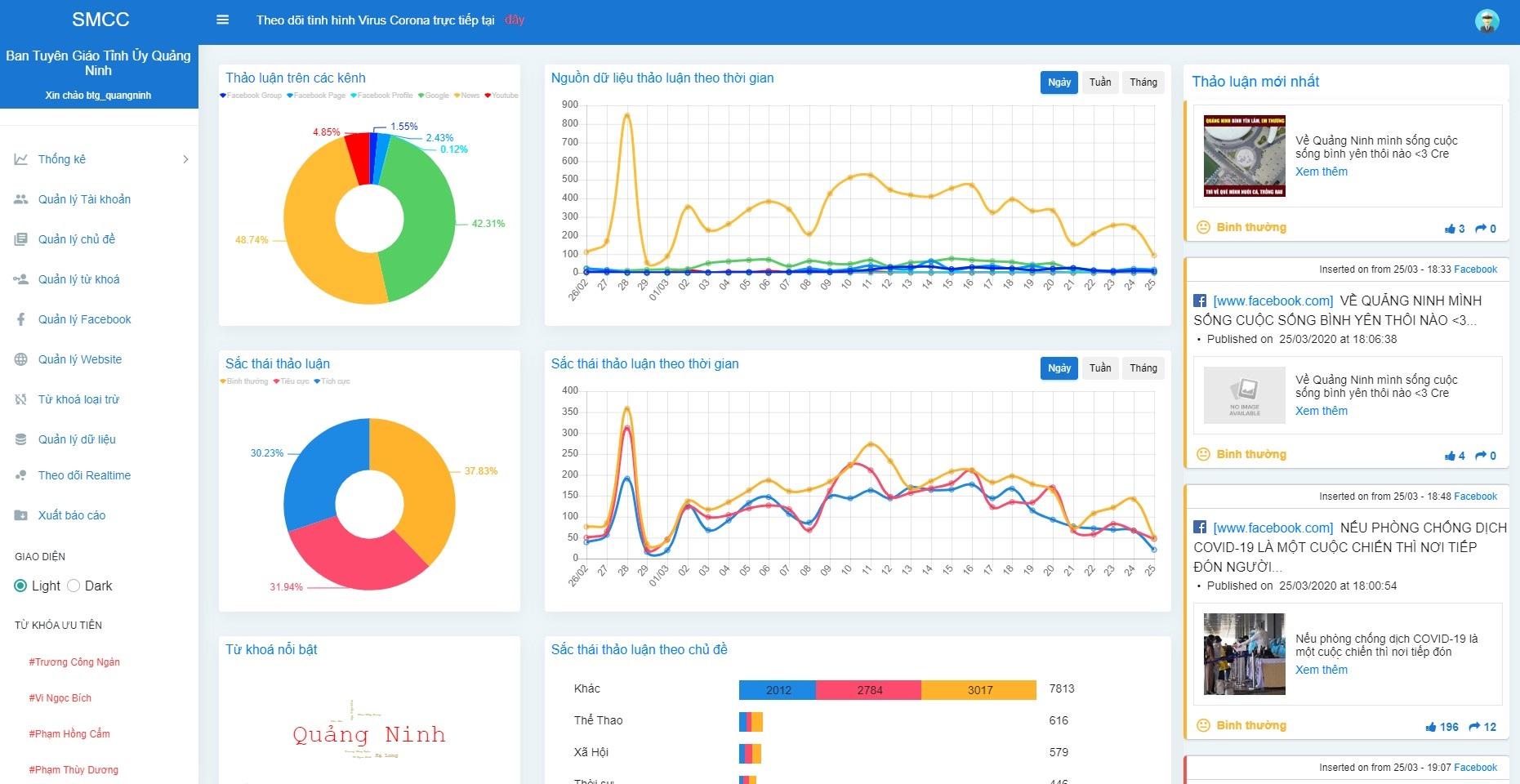
Task: Click like icon on post with 196 likes
Action: 1431,727
